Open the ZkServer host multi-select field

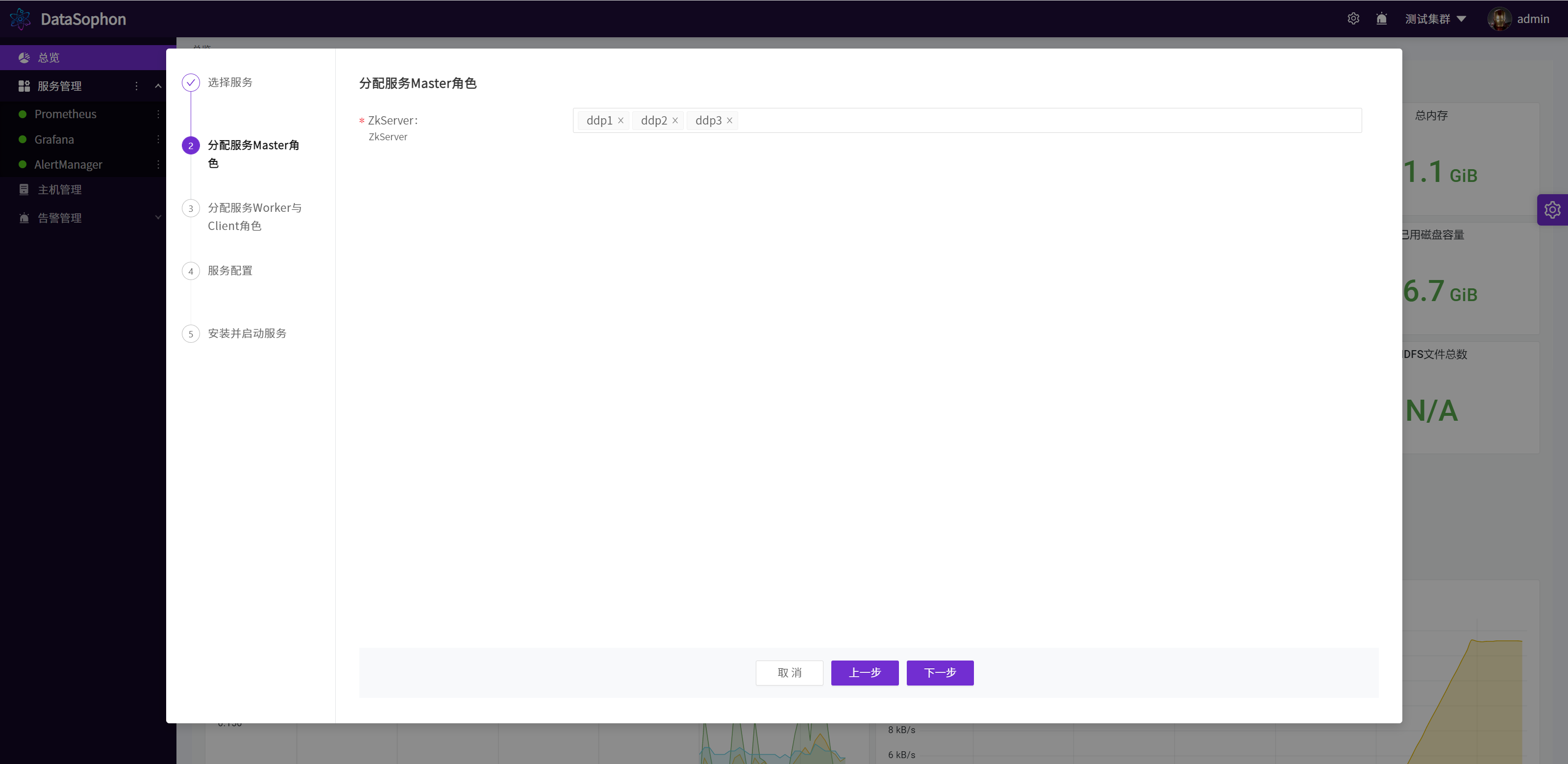coord(967,121)
